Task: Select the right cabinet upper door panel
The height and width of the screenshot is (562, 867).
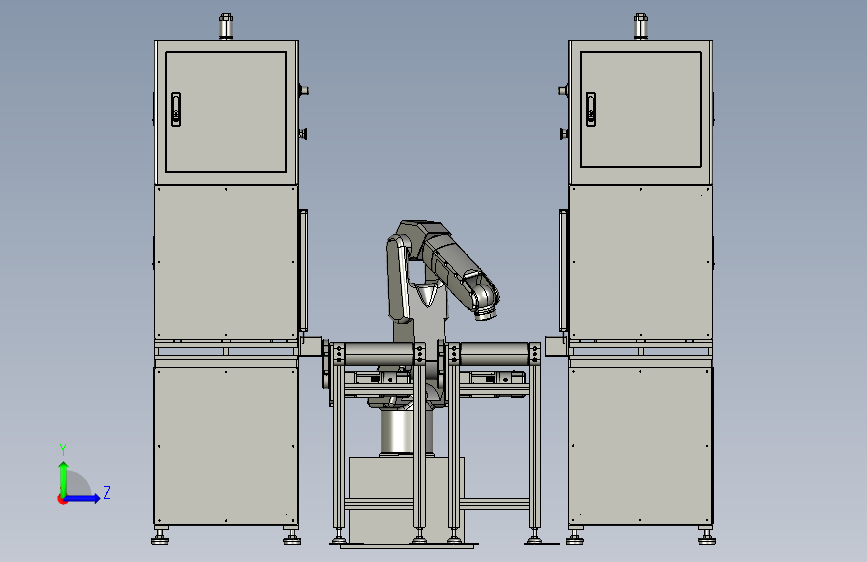Action: pyautogui.click(x=641, y=109)
